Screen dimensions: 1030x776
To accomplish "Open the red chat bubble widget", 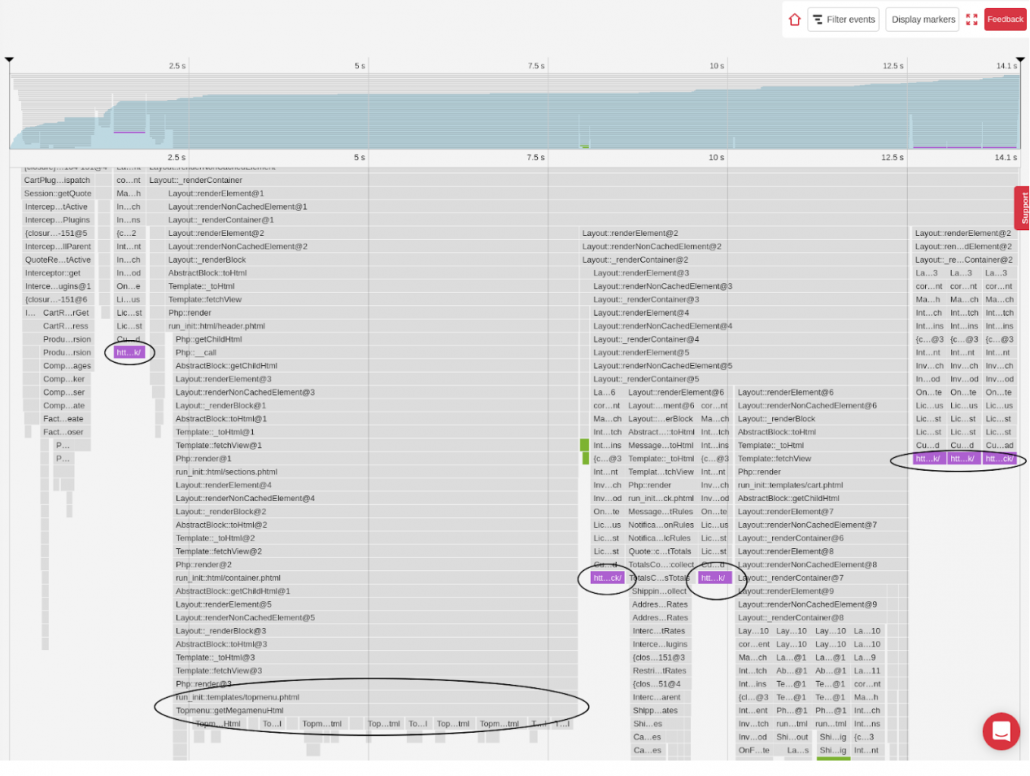I will (1001, 731).
